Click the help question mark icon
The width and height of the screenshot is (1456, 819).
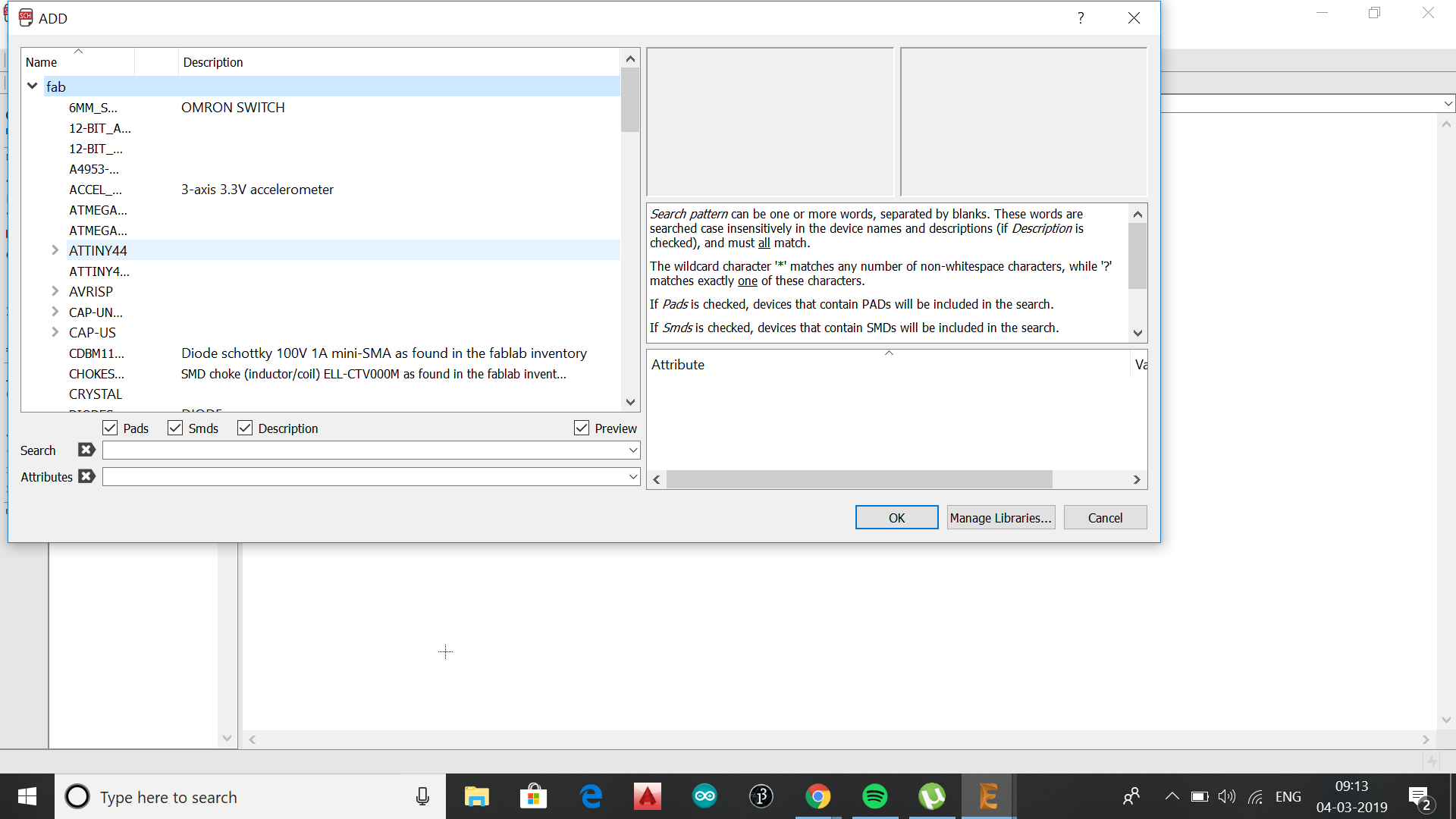[1081, 18]
